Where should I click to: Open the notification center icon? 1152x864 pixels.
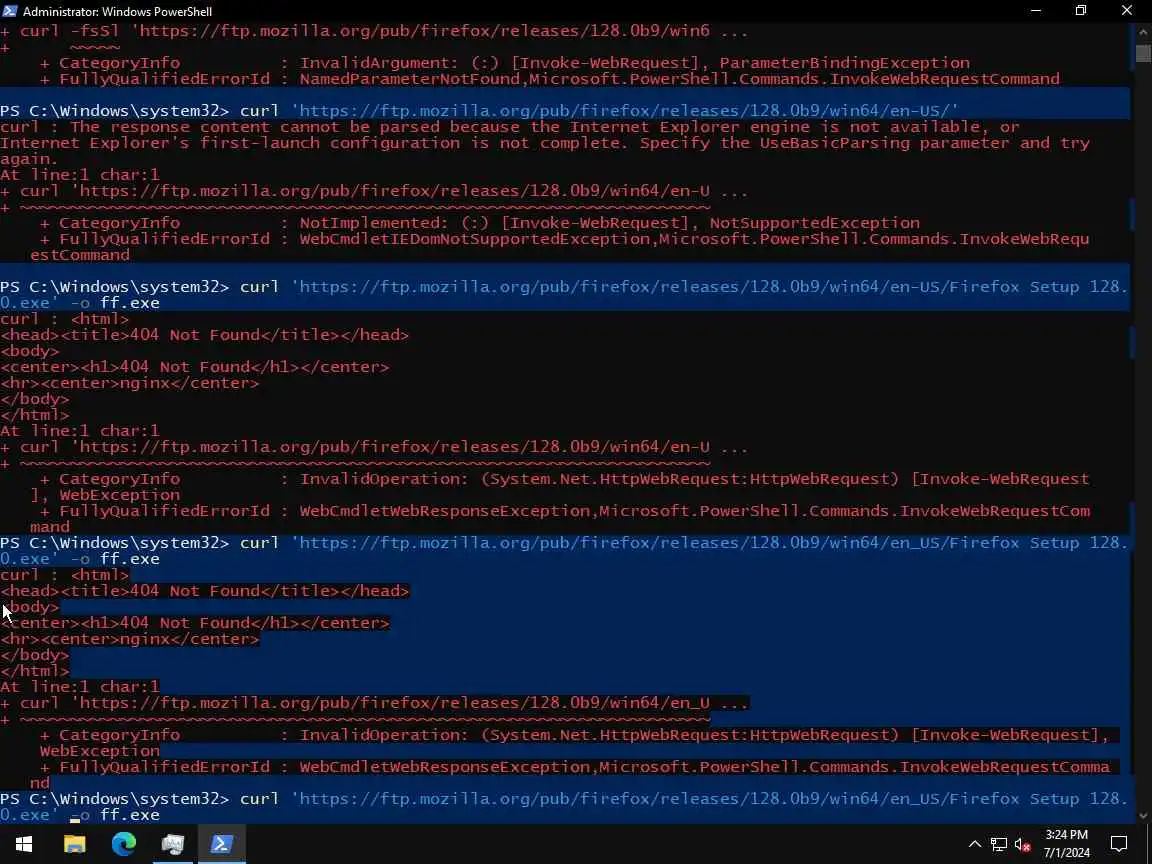[x=1119, y=844]
